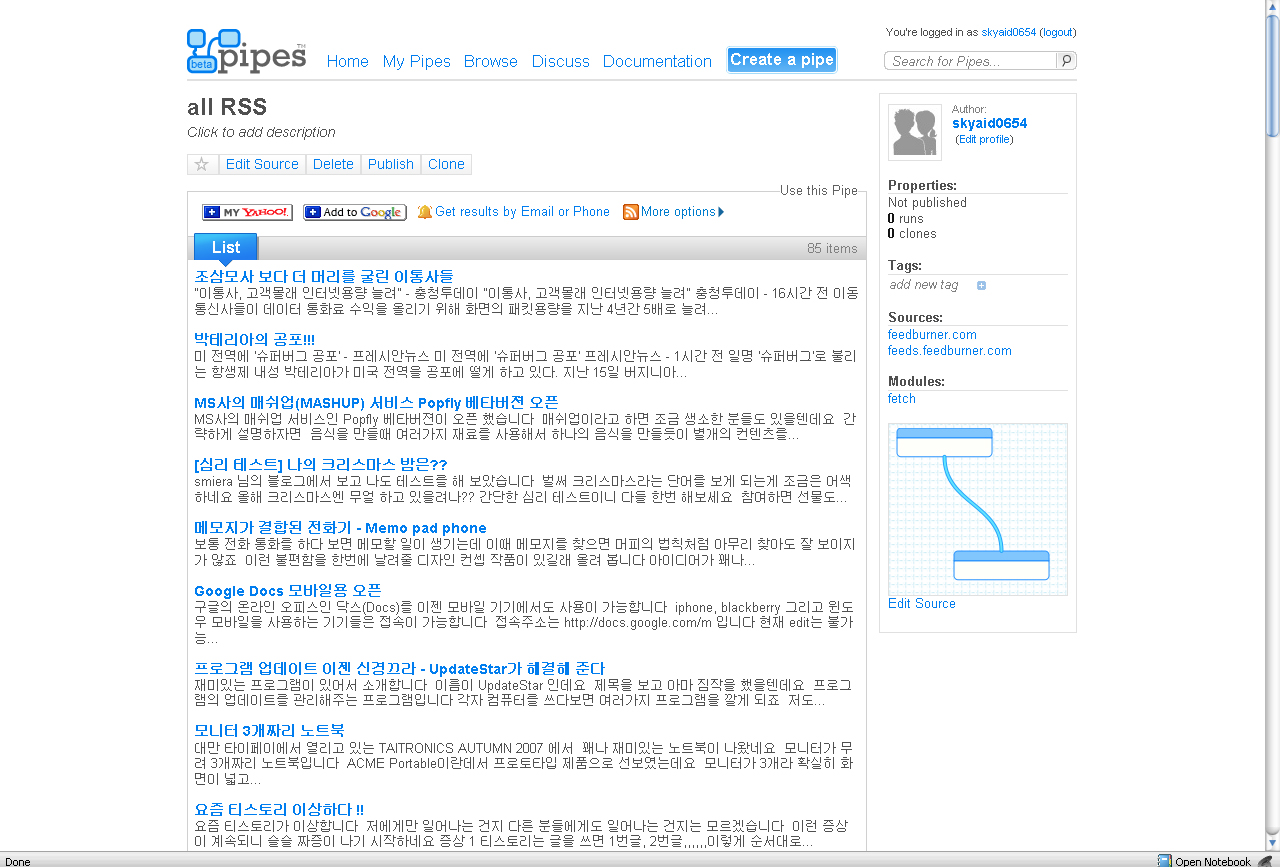Select the List tab
1280x867 pixels.
(x=226, y=247)
